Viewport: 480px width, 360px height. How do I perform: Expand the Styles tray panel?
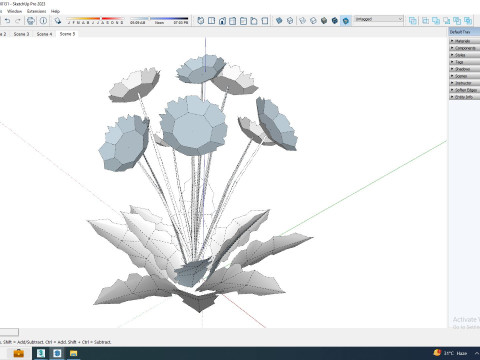(465, 55)
